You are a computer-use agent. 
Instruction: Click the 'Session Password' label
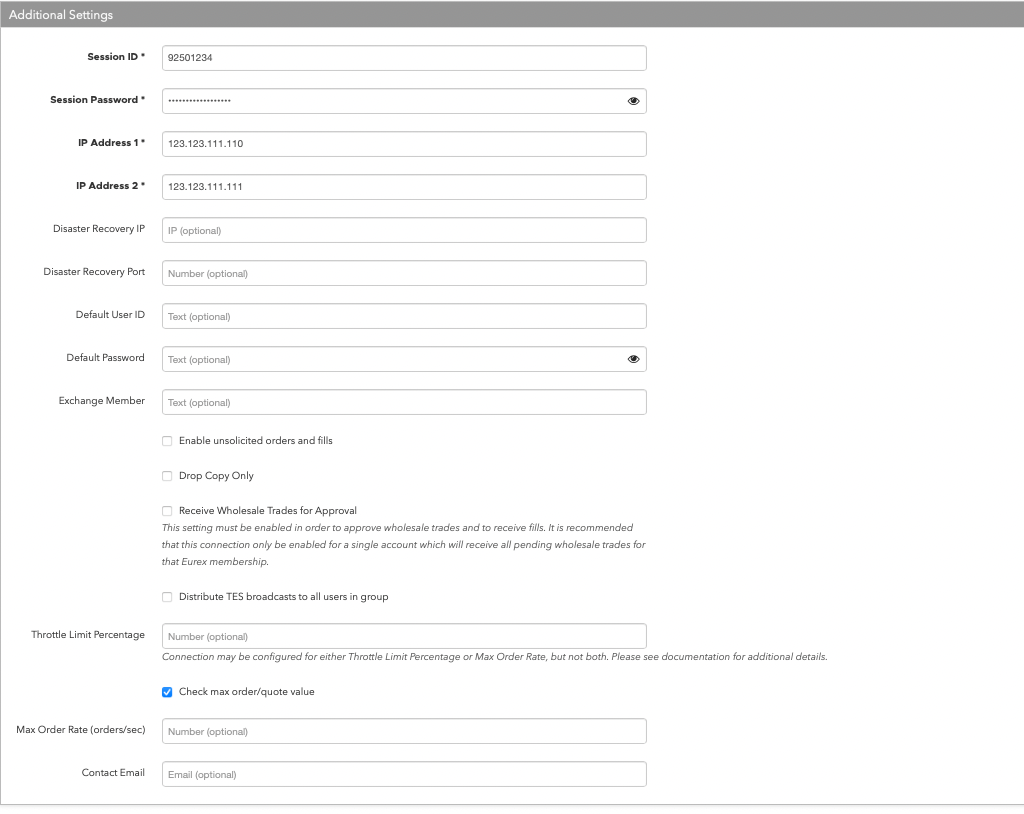click(97, 100)
